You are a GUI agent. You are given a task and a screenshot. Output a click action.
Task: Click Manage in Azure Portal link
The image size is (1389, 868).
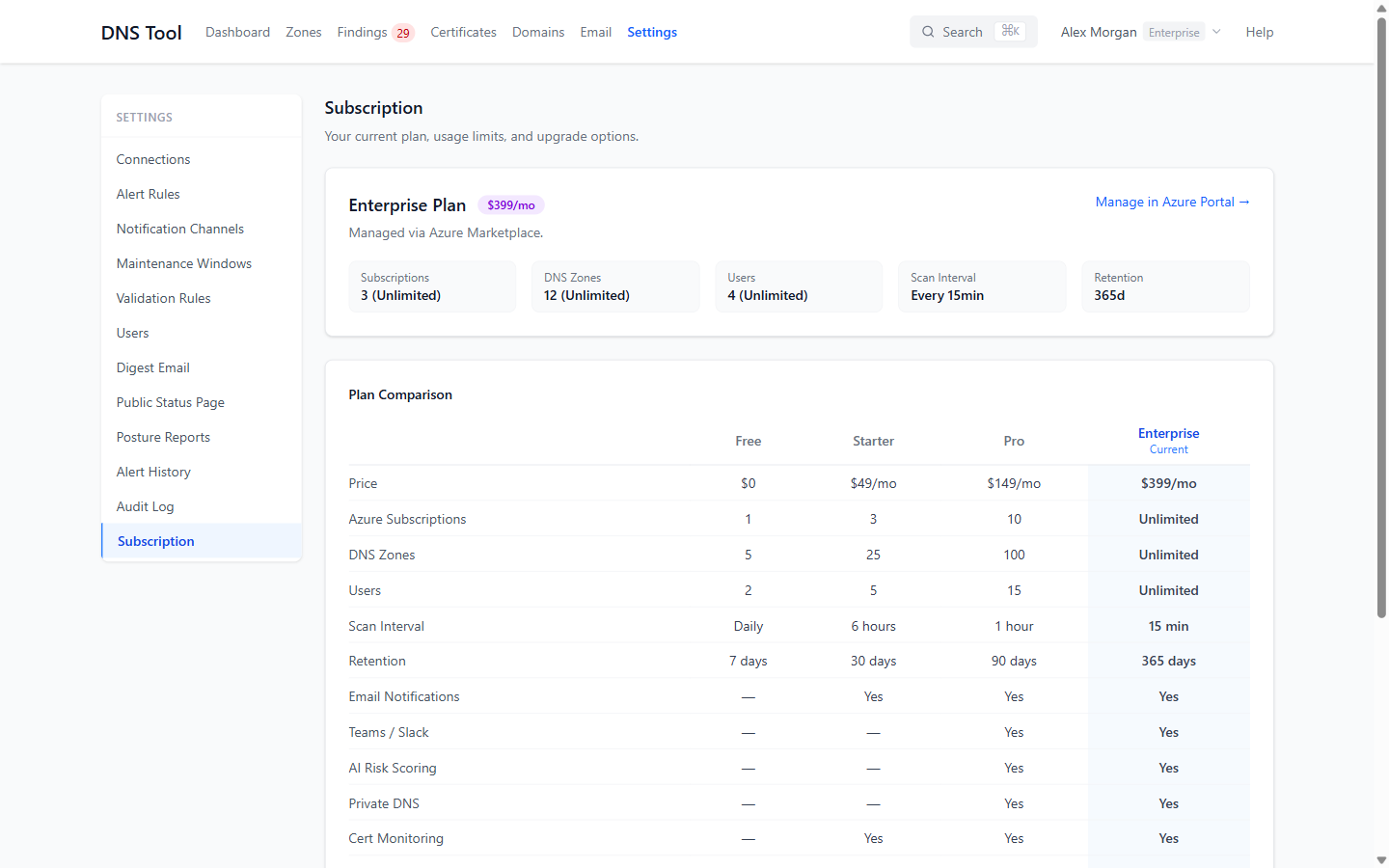1173,202
